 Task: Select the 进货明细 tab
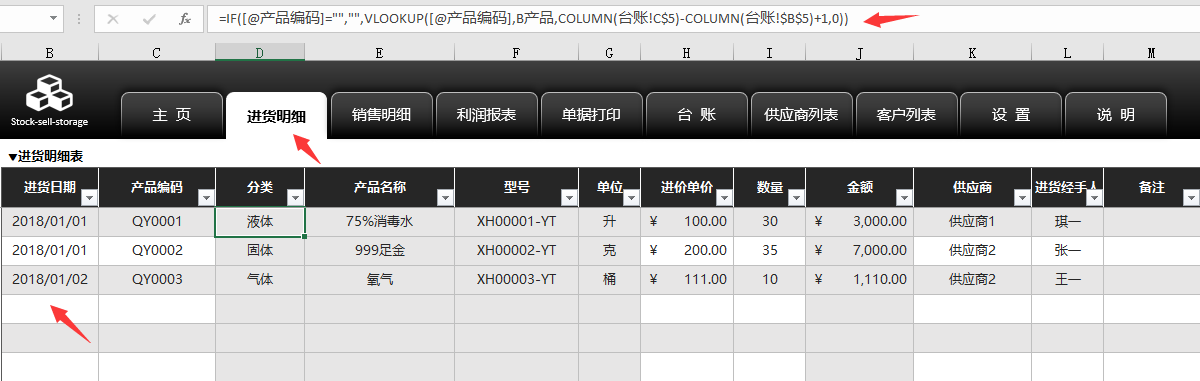[276, 116]
